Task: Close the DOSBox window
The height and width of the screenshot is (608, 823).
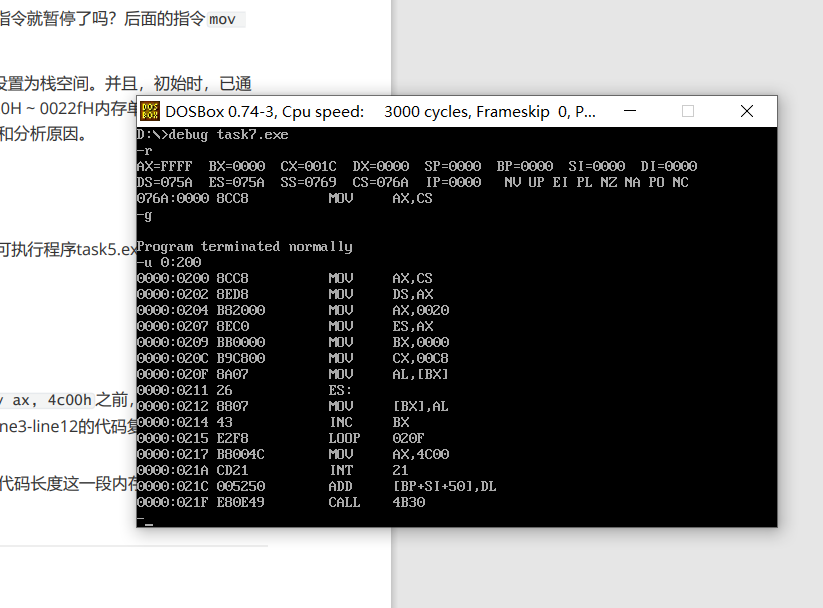Action: pyautogui.click(x=747, y=111)
